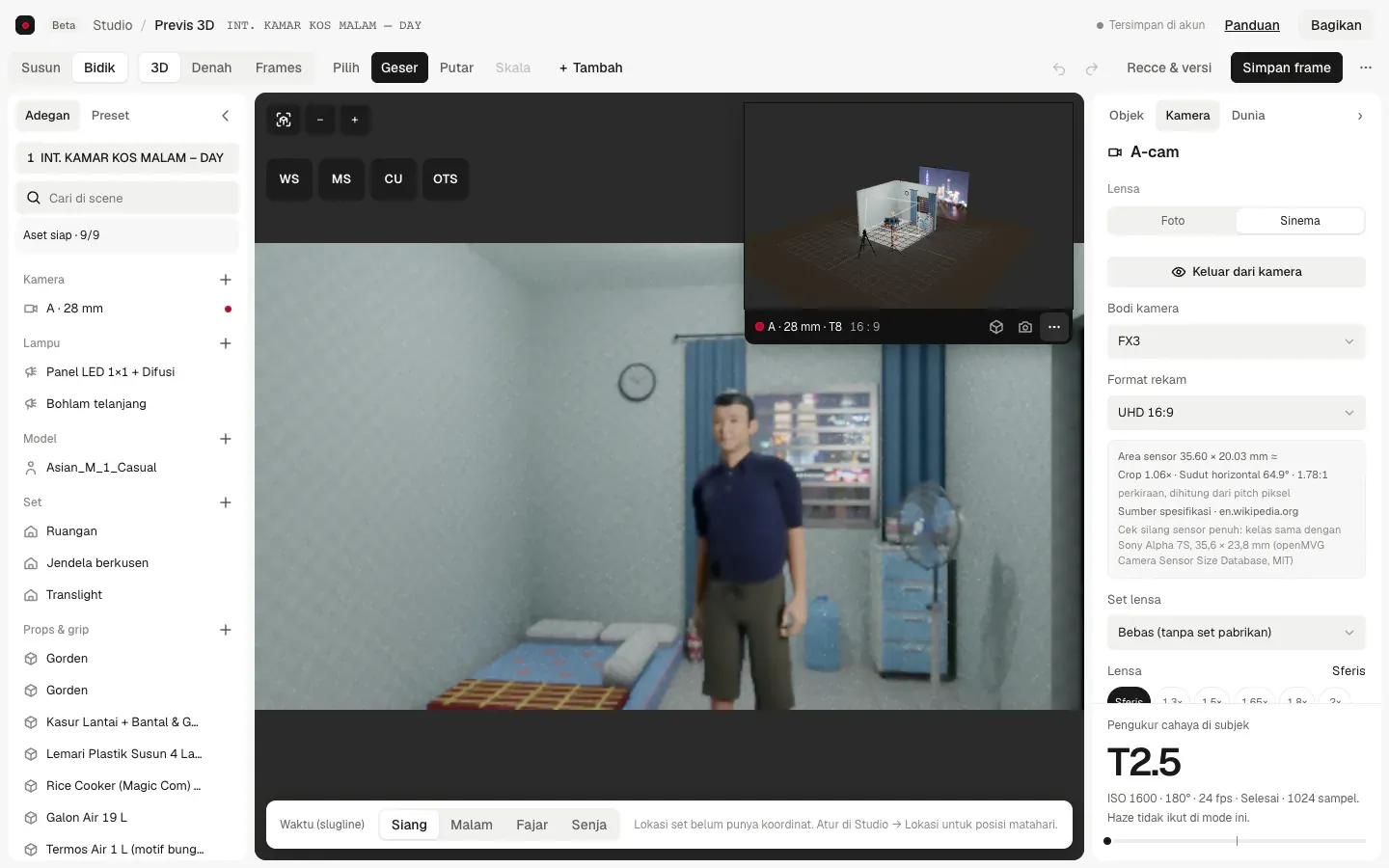
Task: Switch to the Dunia tab
Action: pyautogui.click(x=1248, y=116)
